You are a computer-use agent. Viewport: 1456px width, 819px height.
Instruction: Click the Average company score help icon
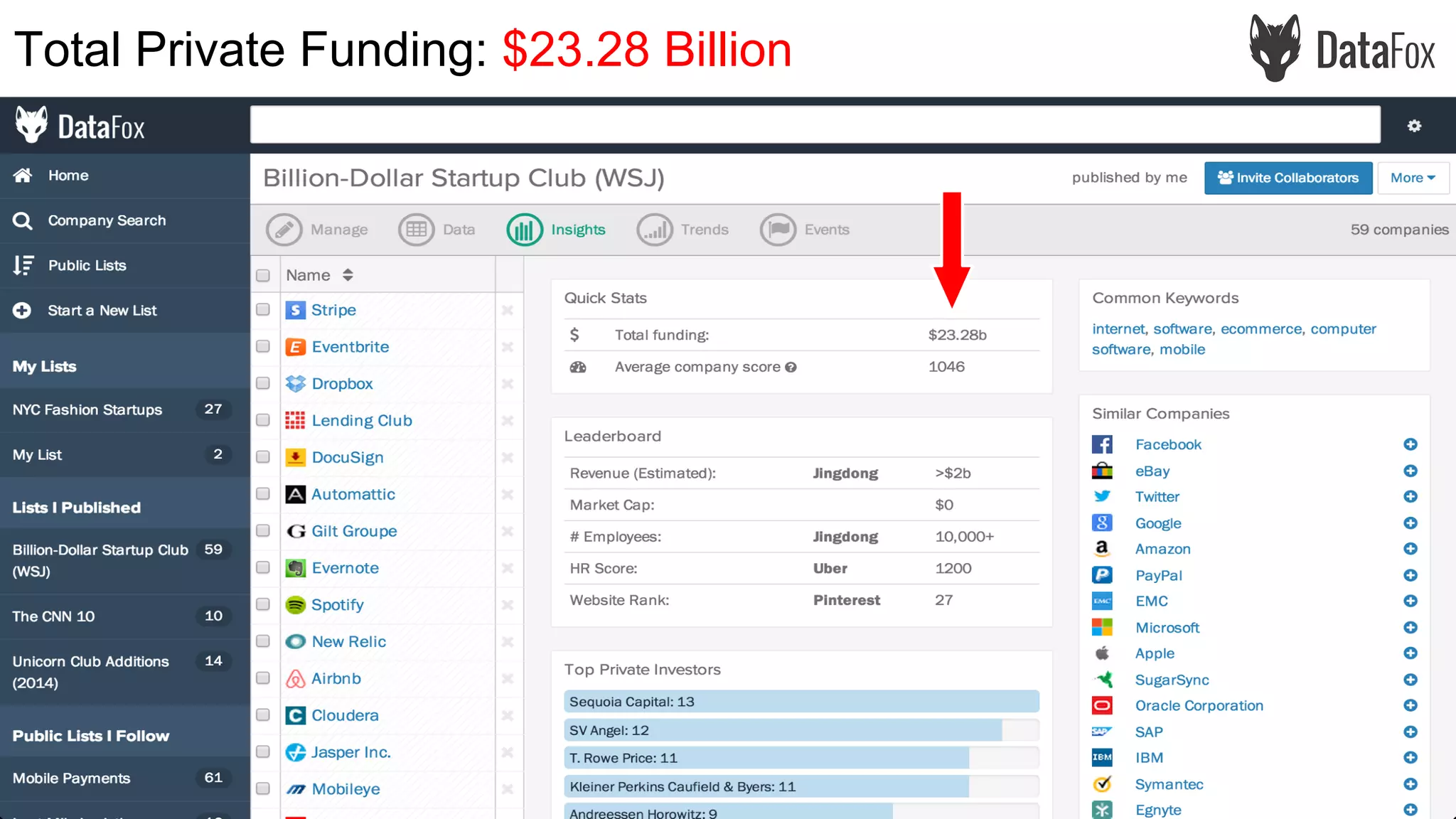791,368
